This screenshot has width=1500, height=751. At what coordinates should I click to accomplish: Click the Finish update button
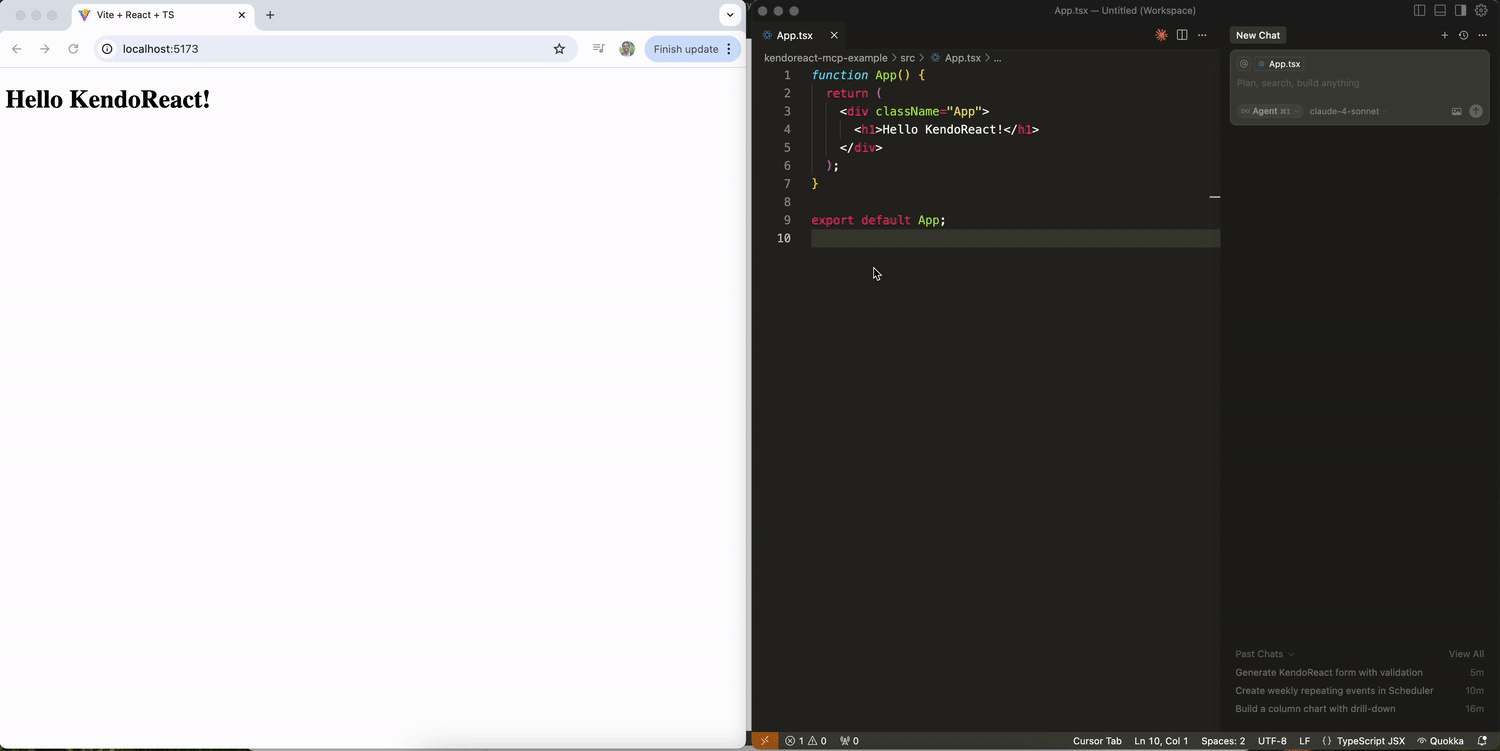[x=686, y=49]
